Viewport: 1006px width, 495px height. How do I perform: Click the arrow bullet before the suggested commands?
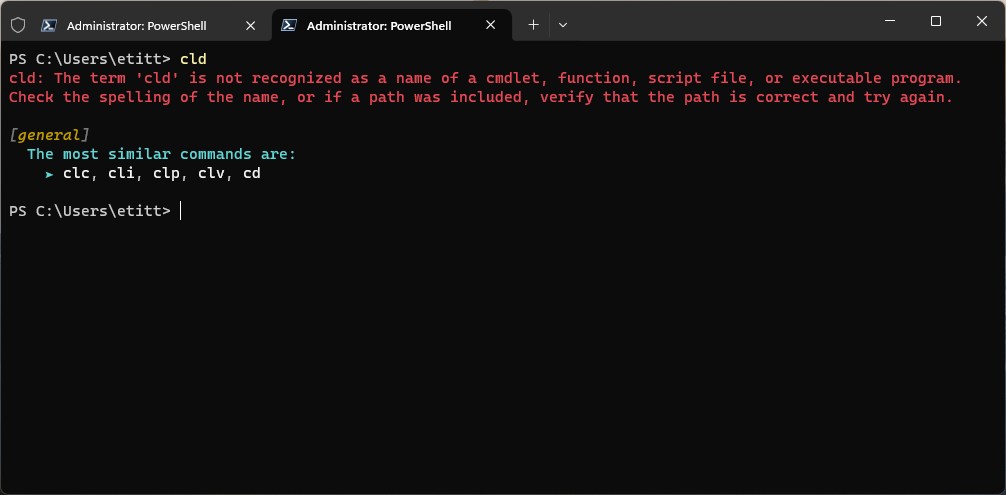pos(49,174)
